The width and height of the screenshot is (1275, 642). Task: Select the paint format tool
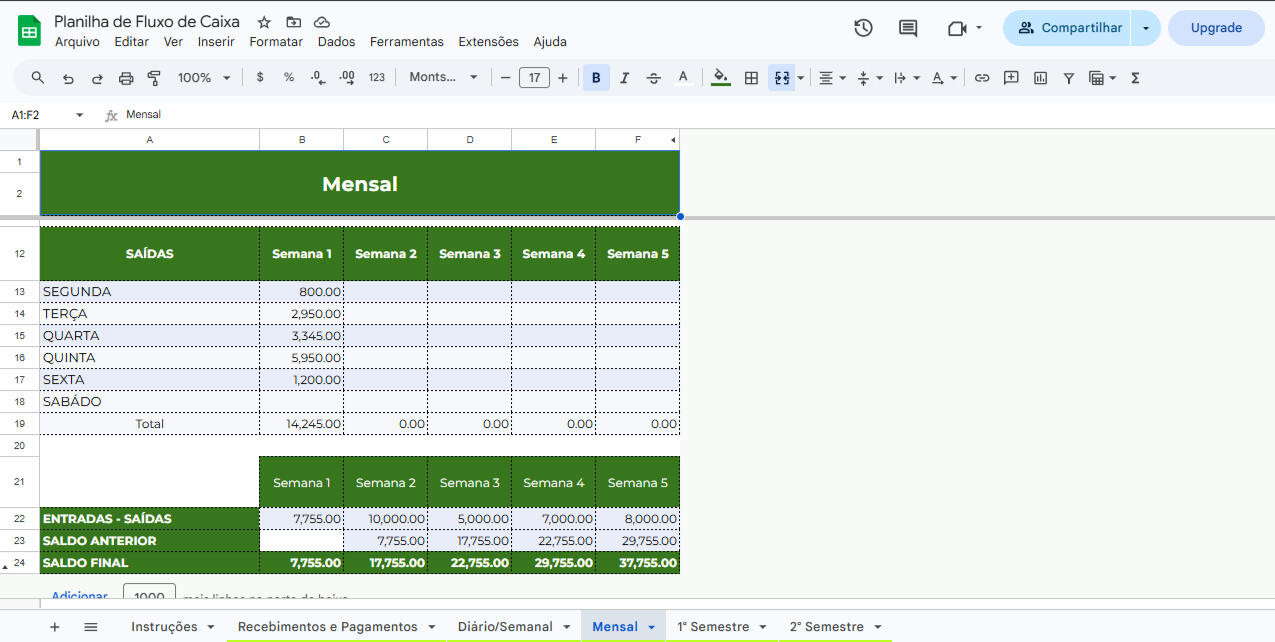point(154,78)
